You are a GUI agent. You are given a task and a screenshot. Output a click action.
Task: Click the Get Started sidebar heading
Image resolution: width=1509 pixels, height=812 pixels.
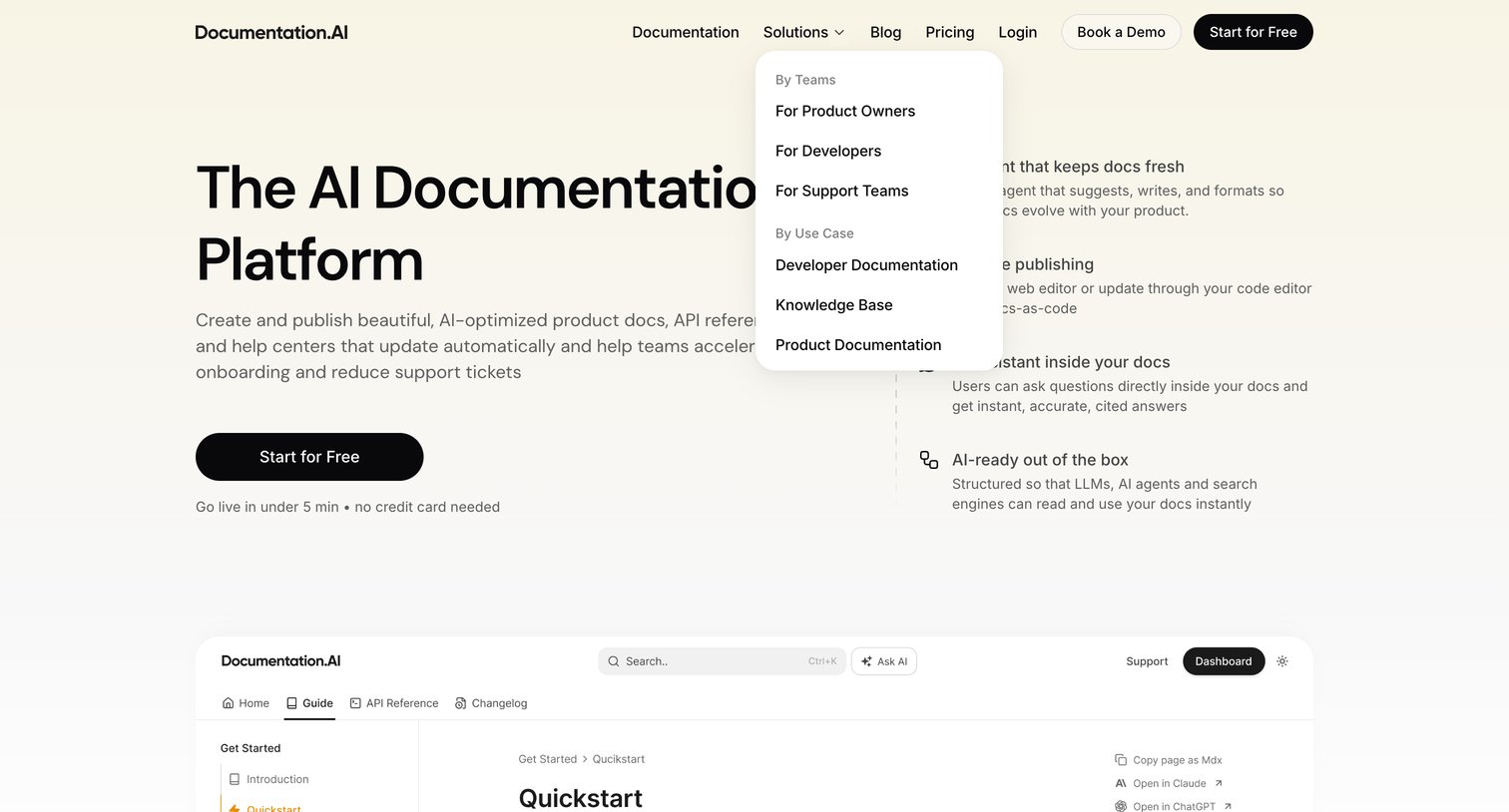251,748
